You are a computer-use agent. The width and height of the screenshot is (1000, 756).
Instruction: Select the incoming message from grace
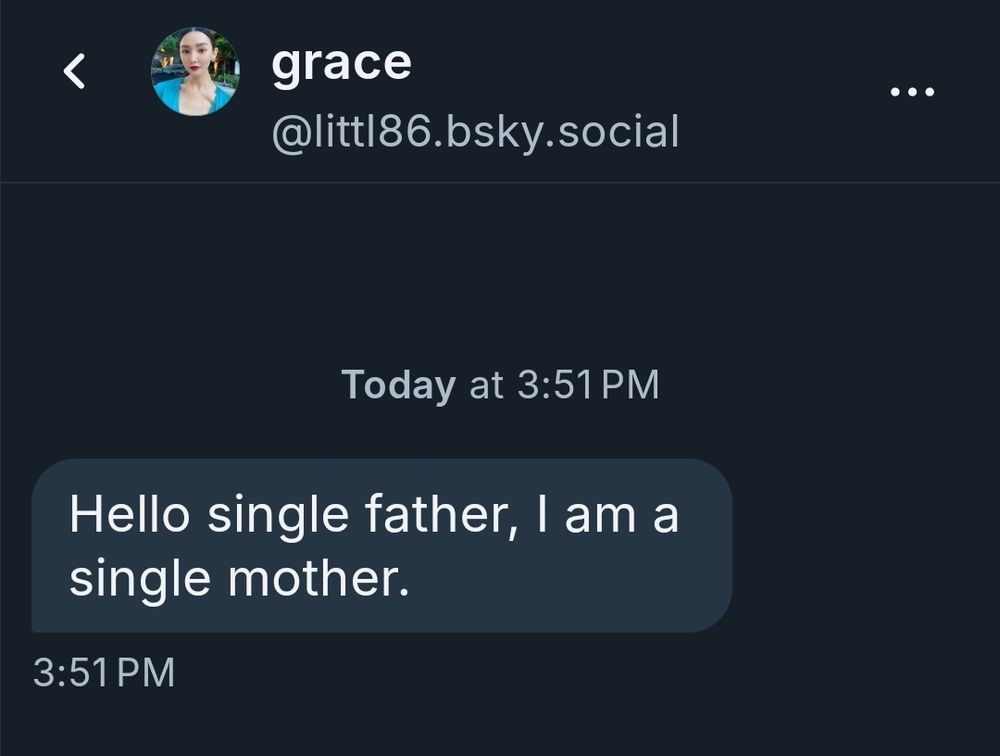click(x=381, y=545)
